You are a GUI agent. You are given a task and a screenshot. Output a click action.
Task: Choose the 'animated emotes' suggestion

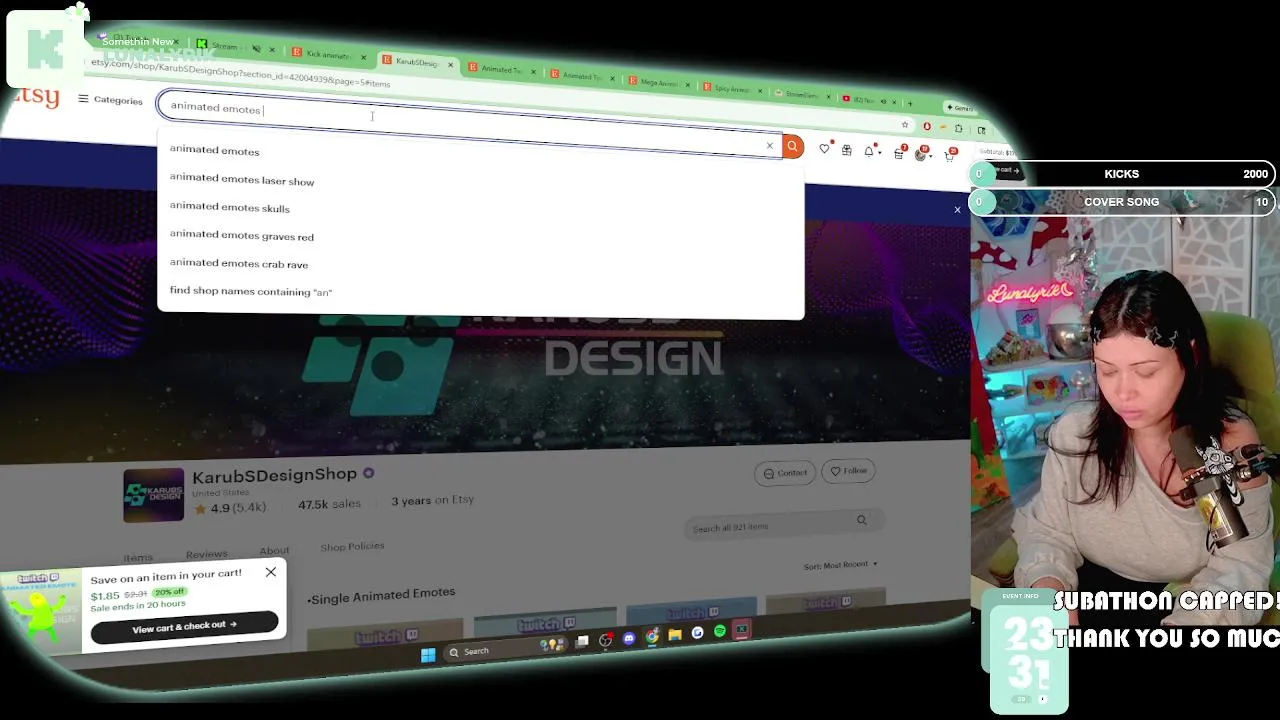[214, 150]
